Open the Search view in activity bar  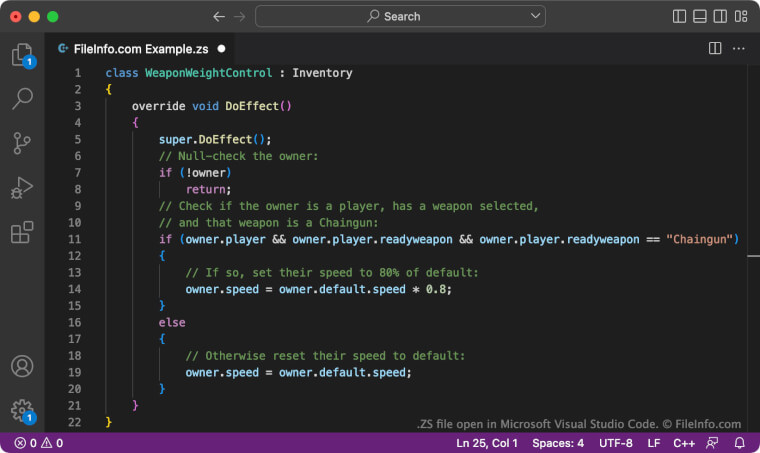coord(22,98)
